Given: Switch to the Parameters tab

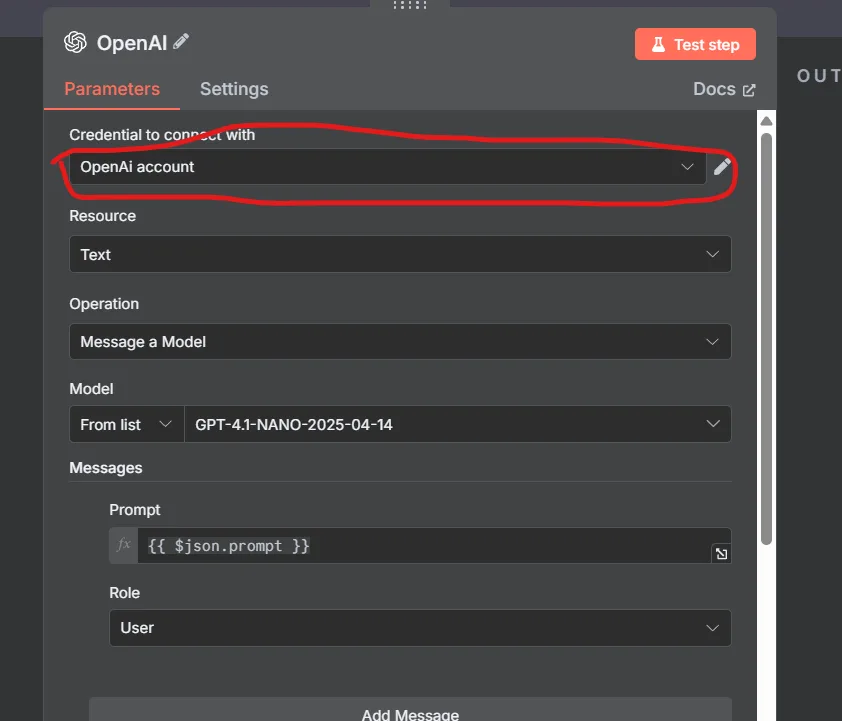Looking at the screenshot, I should pos(112,89).
